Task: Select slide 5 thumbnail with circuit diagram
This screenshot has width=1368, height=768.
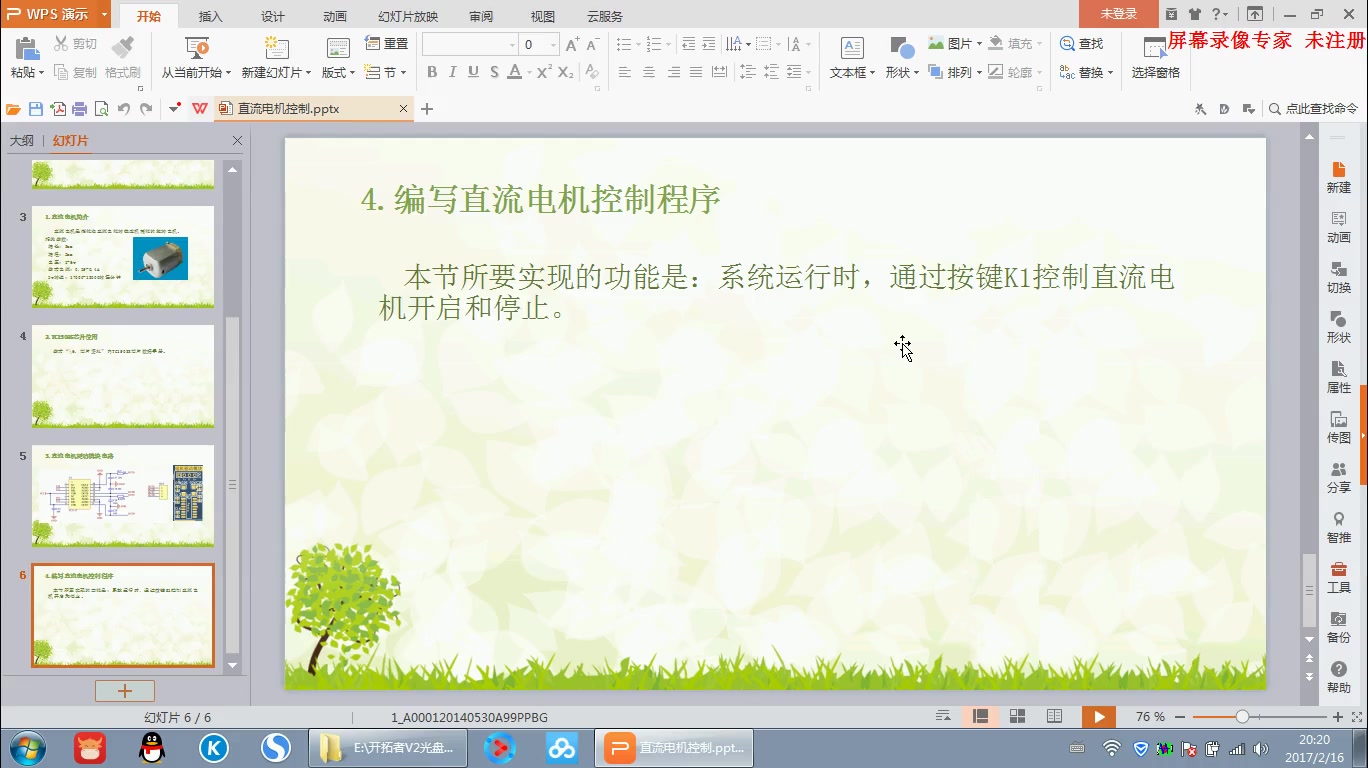Action: click(x=123, y=496)
